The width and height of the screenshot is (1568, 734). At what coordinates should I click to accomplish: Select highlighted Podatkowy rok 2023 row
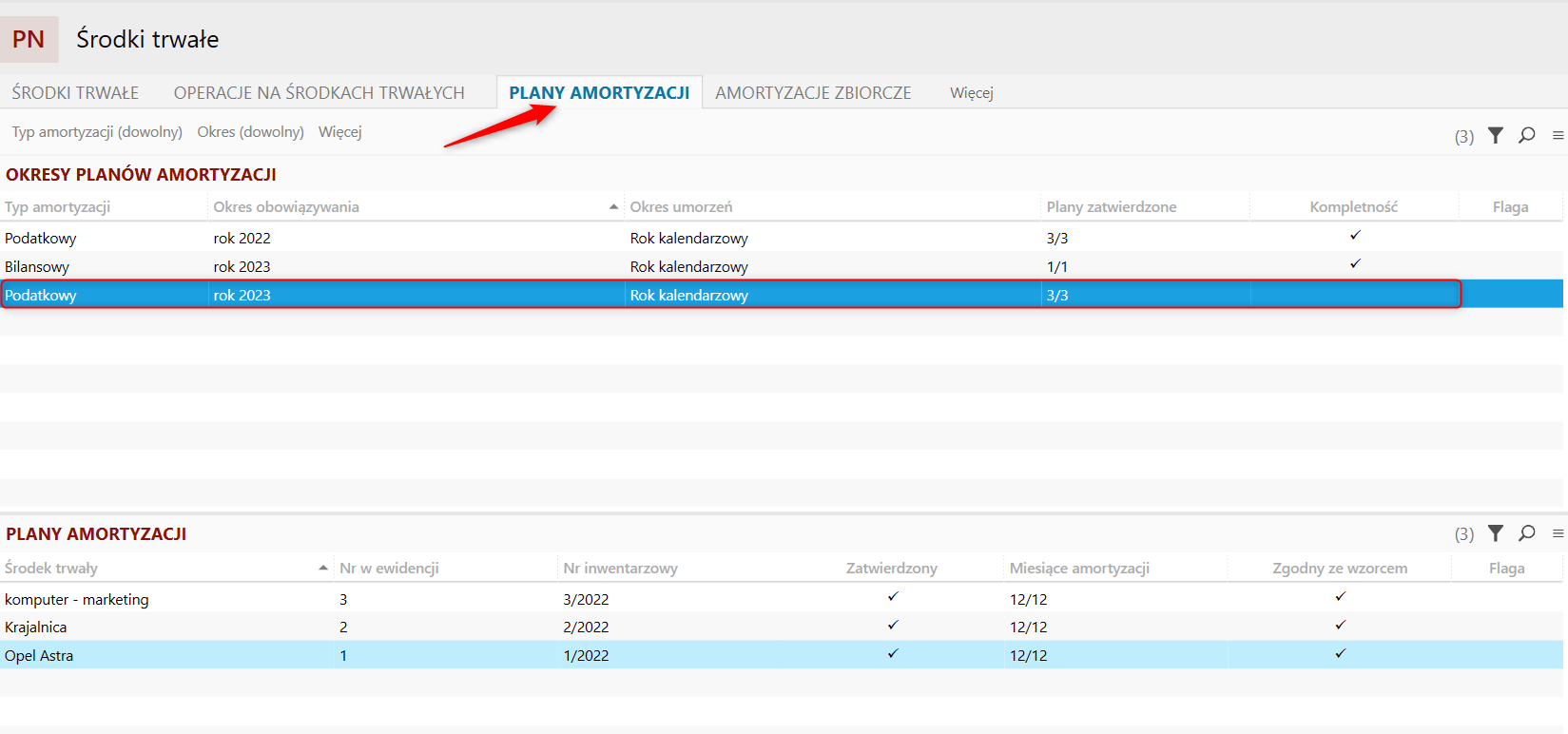pyautogui.click(x=782, y=295)
